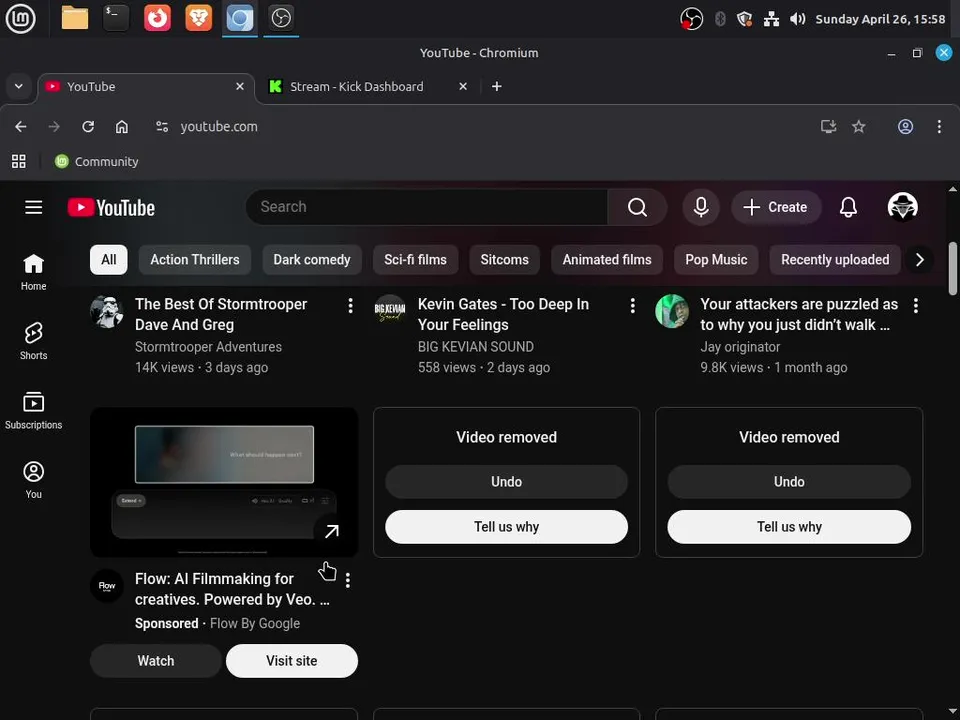Show more filter chips with the arrow
Viewport: 960px width, 720px height.
pyautogui.click(x=919, y=260)
